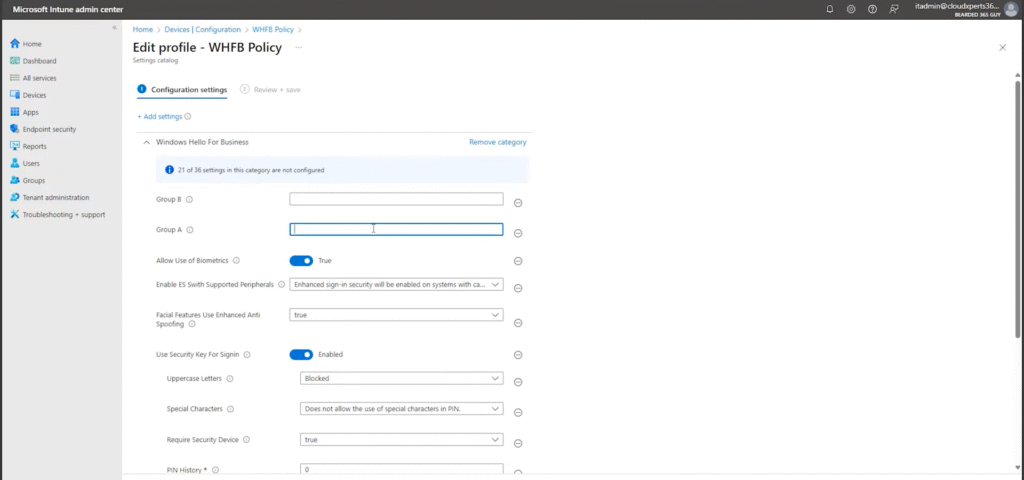Image resolution: width=1024 pixels, height=480 pixels.
Task: Open the Uppercase Letters dropdown
Action: [402, 378]
